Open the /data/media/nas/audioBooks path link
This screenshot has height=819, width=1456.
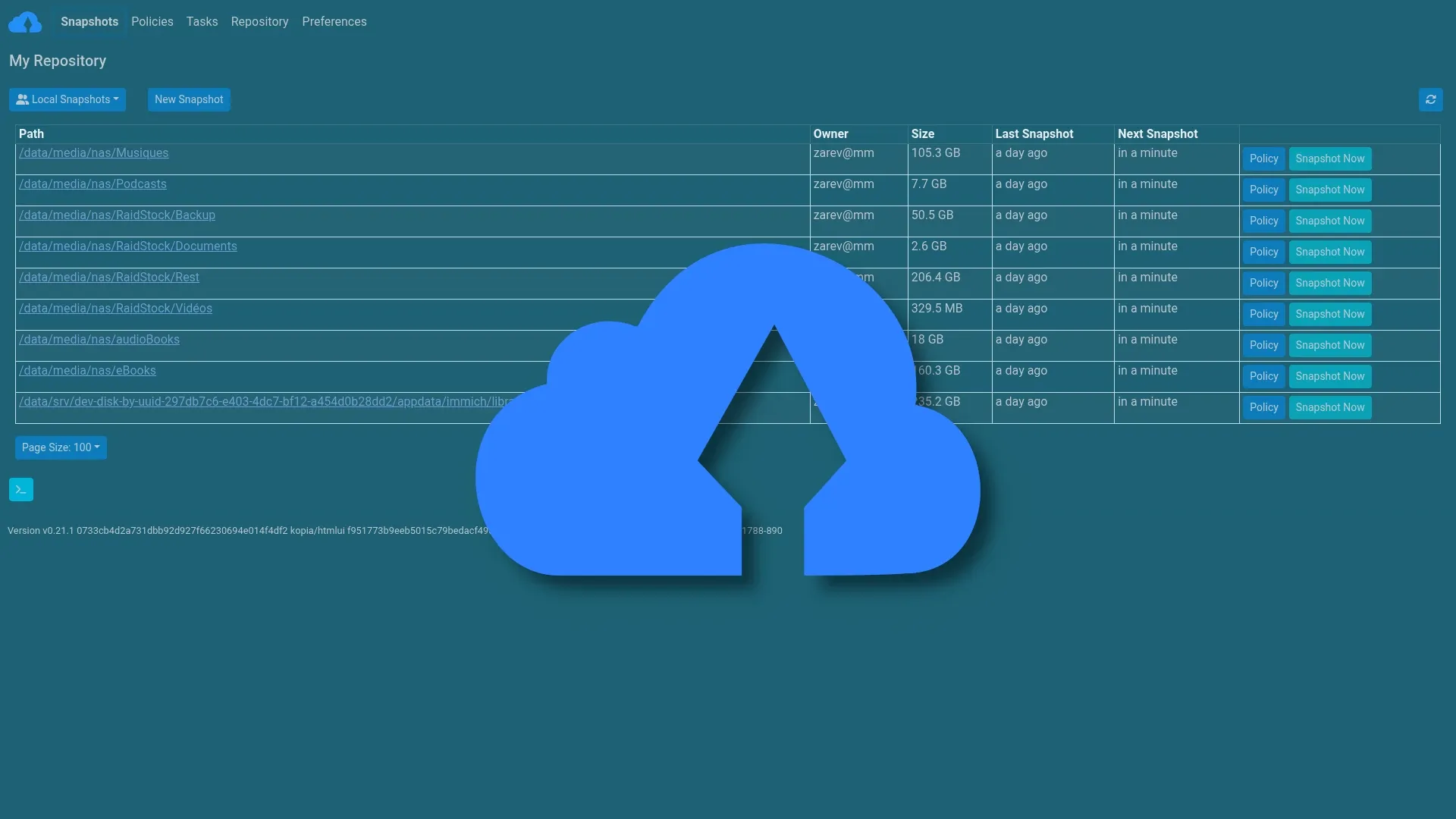coord(99,340)
